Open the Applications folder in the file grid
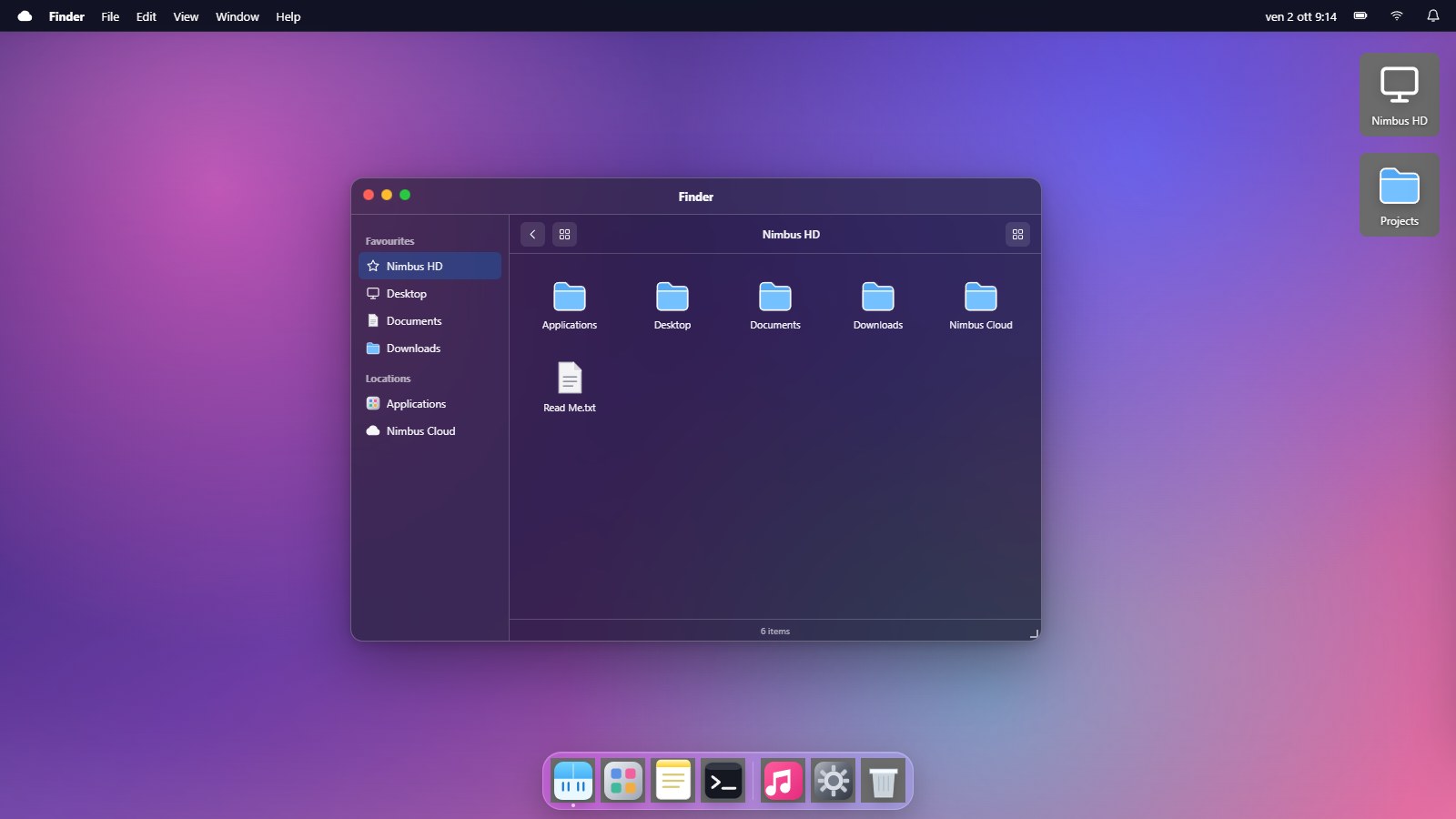 tap(570, 306)
